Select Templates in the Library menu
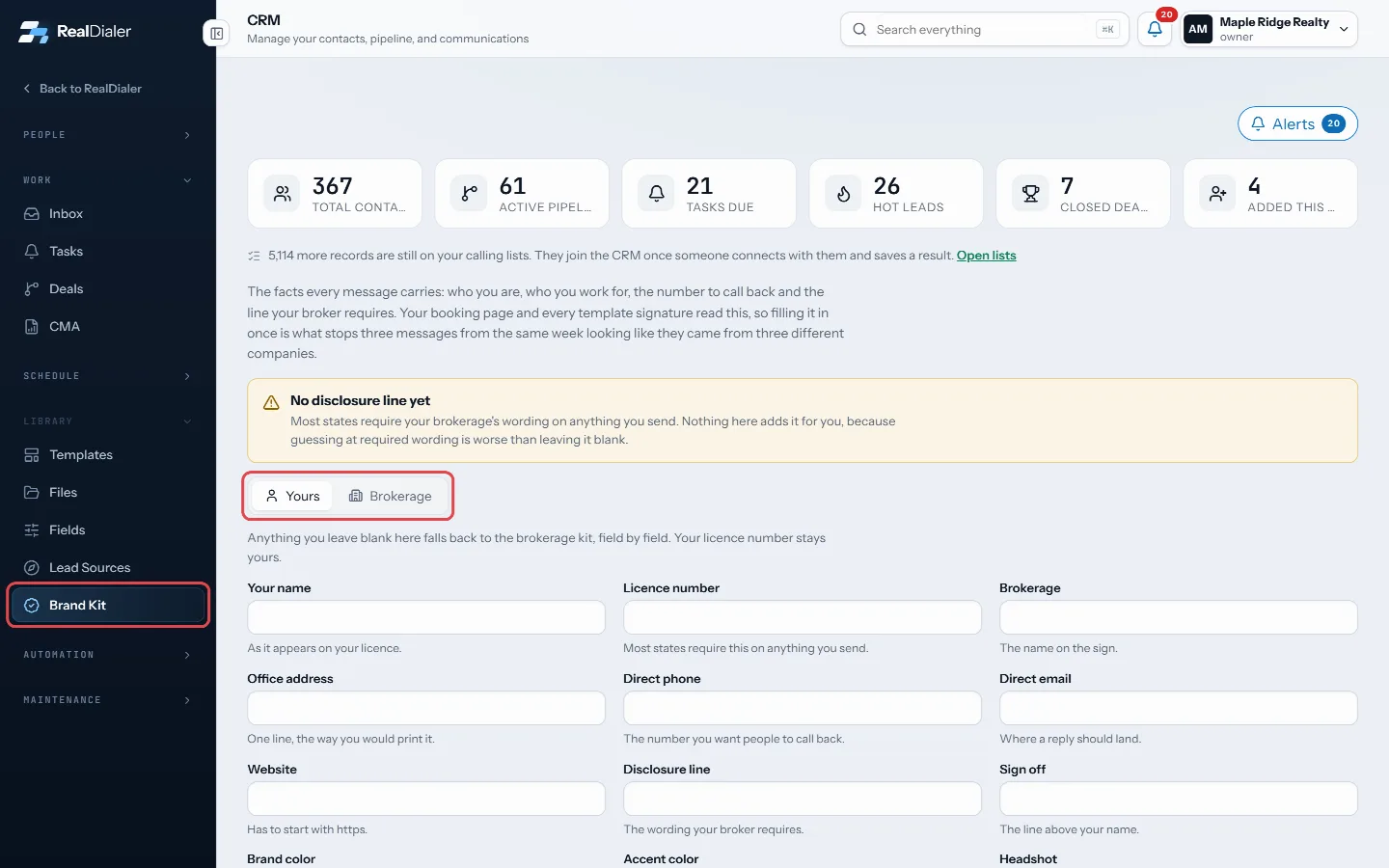This screenshot has height=868, width=1389. pos(108,455)
